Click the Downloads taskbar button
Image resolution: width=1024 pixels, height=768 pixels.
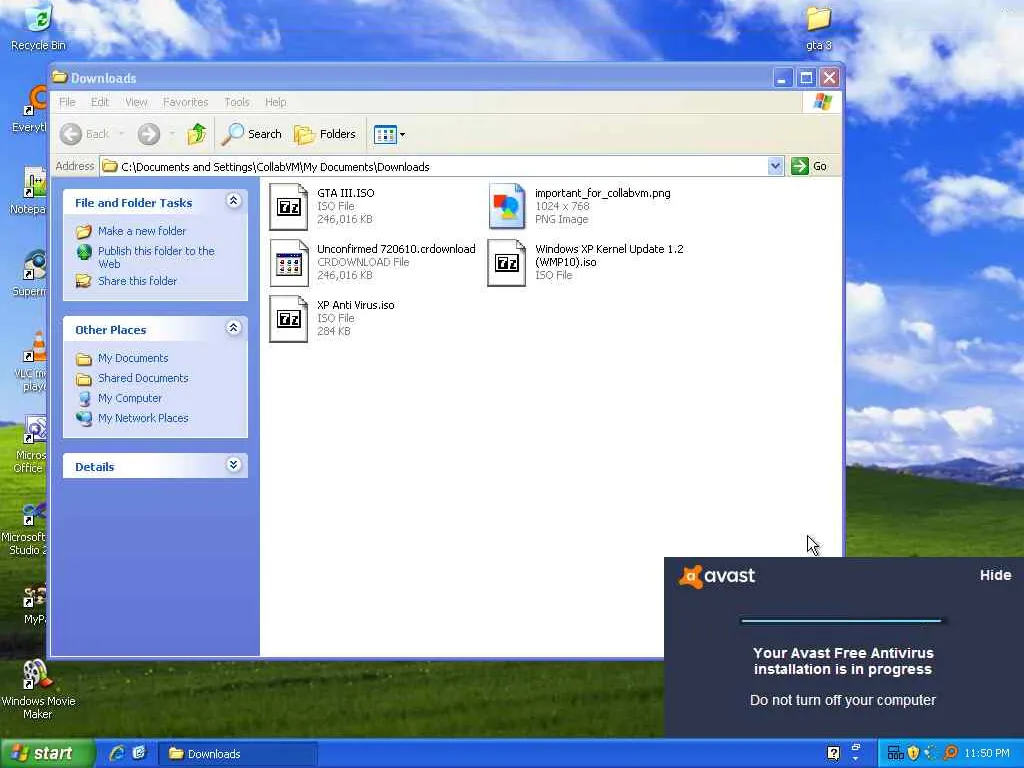click(238, 754)
